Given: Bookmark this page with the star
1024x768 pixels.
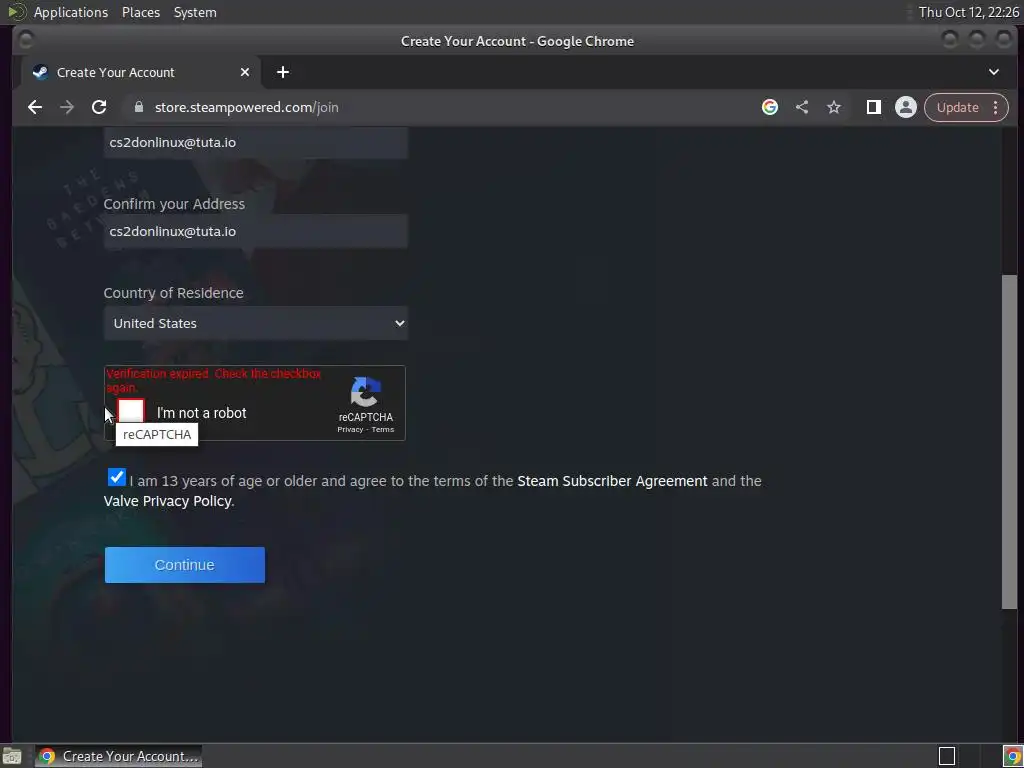Looking at the screenshot, I should [x=834, y=107].
